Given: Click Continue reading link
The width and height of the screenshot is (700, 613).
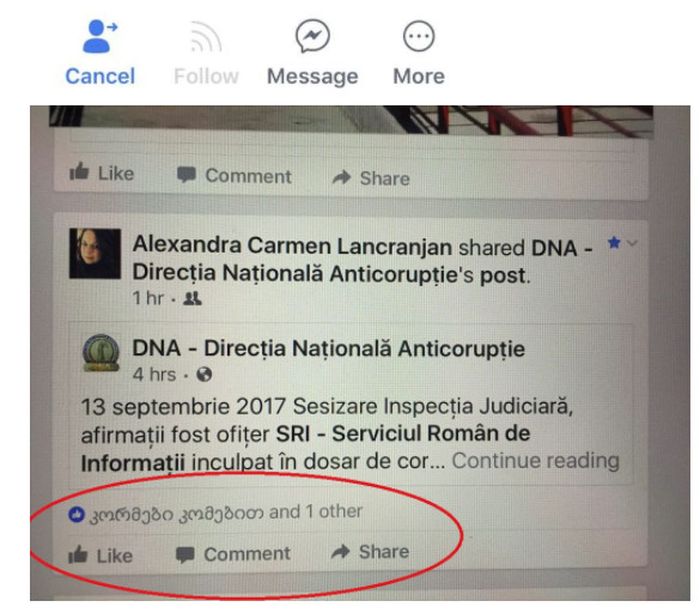Looking at the screenshot, I should [536, 460].
